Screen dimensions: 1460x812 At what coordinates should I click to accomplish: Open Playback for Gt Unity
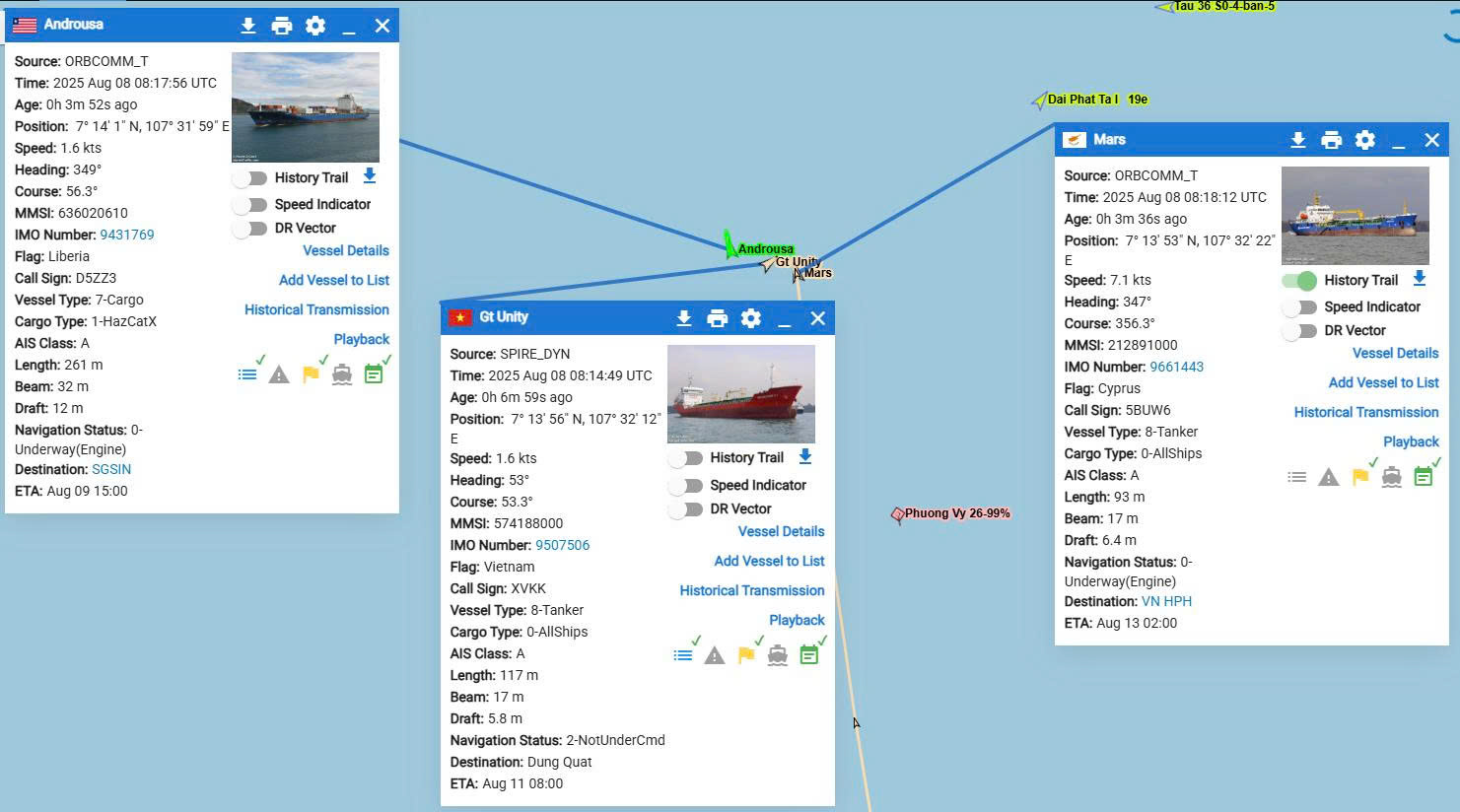[x=797, y=620]
